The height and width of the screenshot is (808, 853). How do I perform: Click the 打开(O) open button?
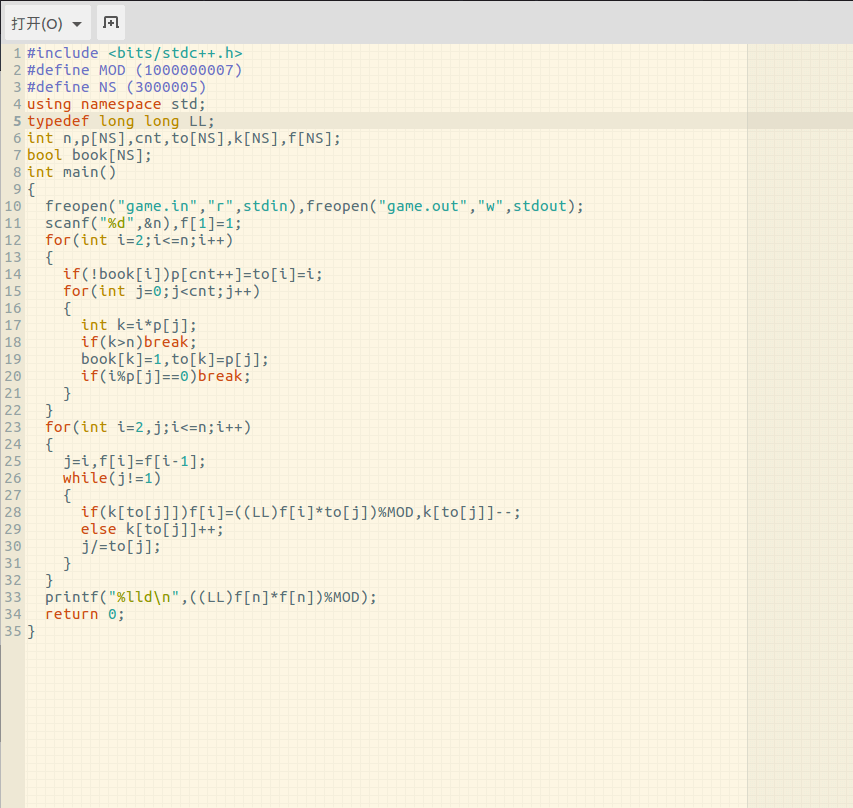coord(47,23)
